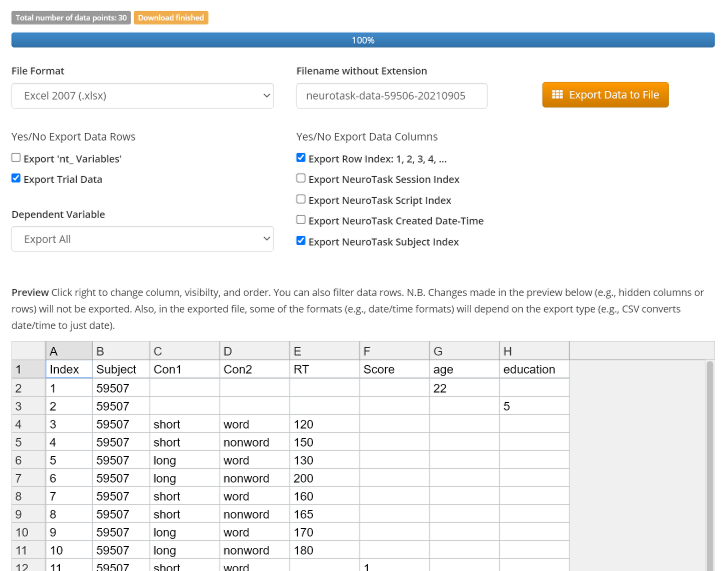Uncheck Export Trial Data checkbox
Viewport: 724px width, 571px height.
tap(16, 179)
